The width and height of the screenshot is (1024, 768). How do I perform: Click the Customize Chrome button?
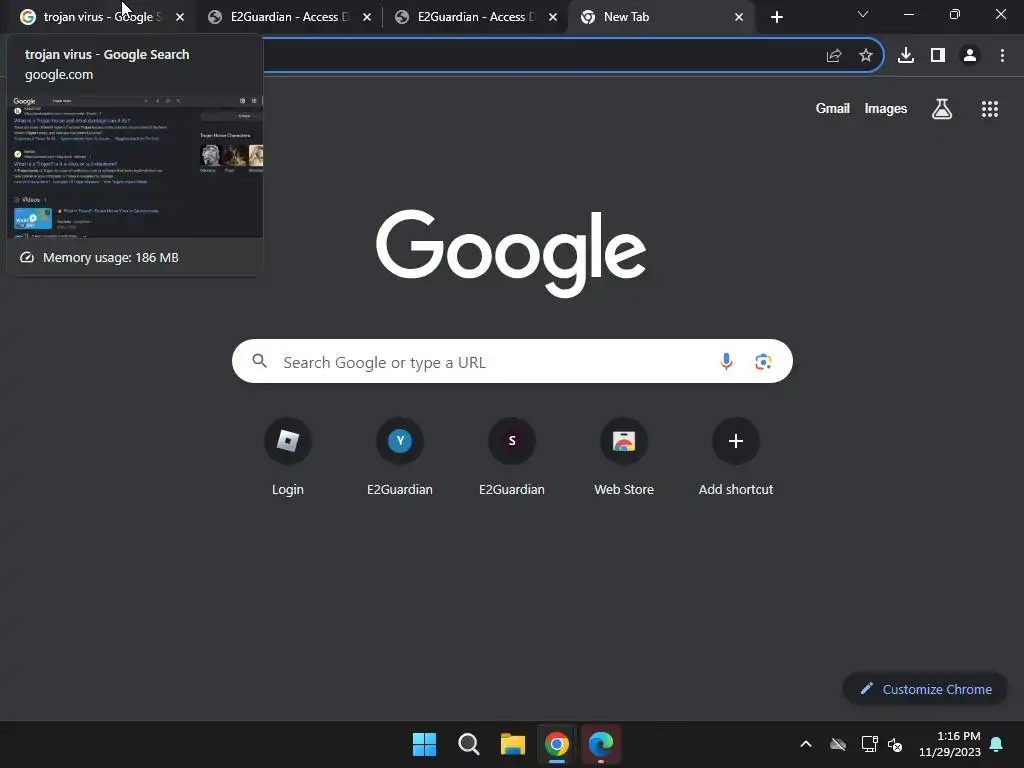pos(925,689)
